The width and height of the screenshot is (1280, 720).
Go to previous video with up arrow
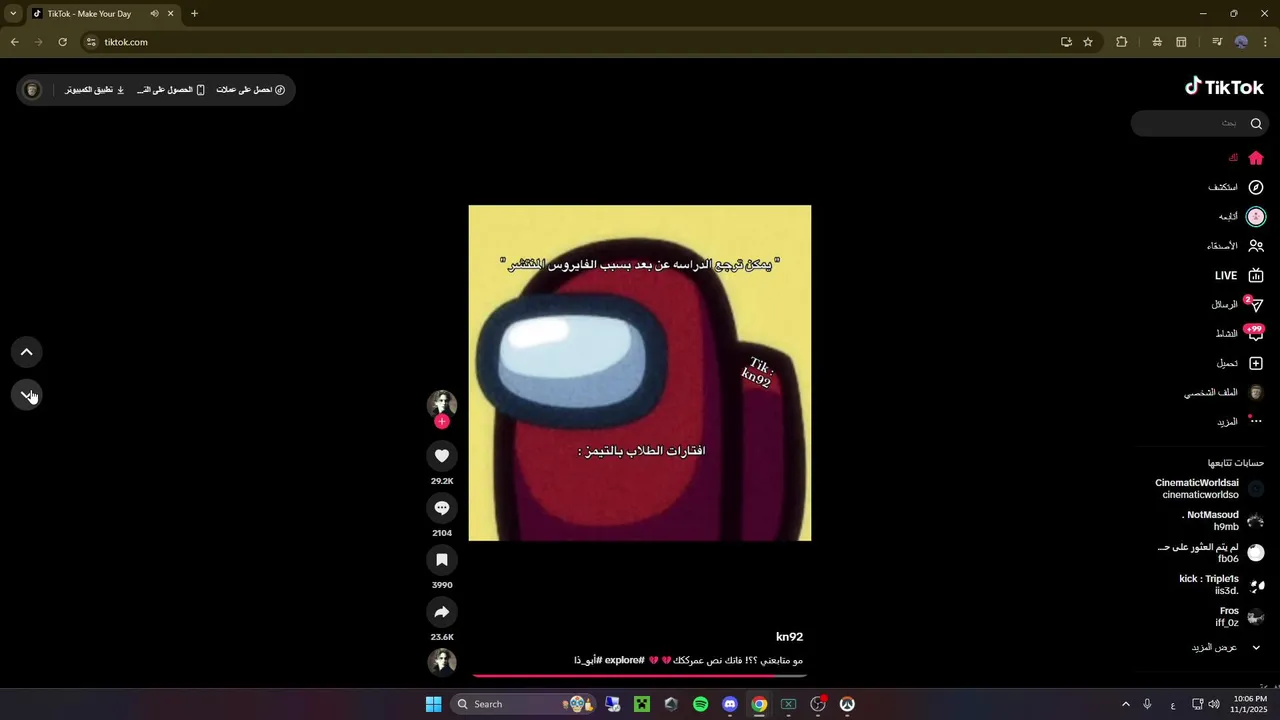(27, 352)
